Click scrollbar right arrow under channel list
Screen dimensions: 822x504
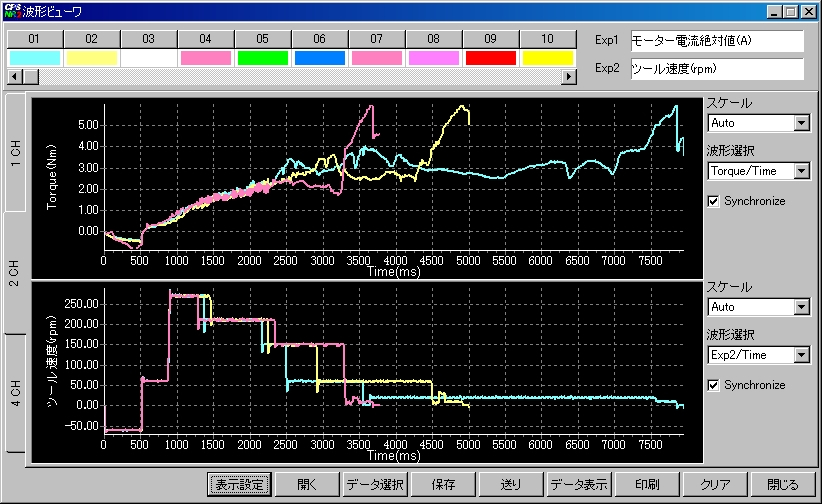point(570,77)
